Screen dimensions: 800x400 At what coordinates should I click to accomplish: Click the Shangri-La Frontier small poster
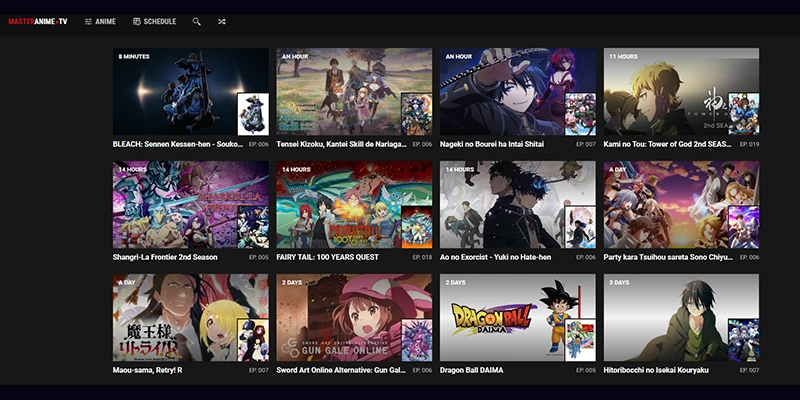click(253, 227)
